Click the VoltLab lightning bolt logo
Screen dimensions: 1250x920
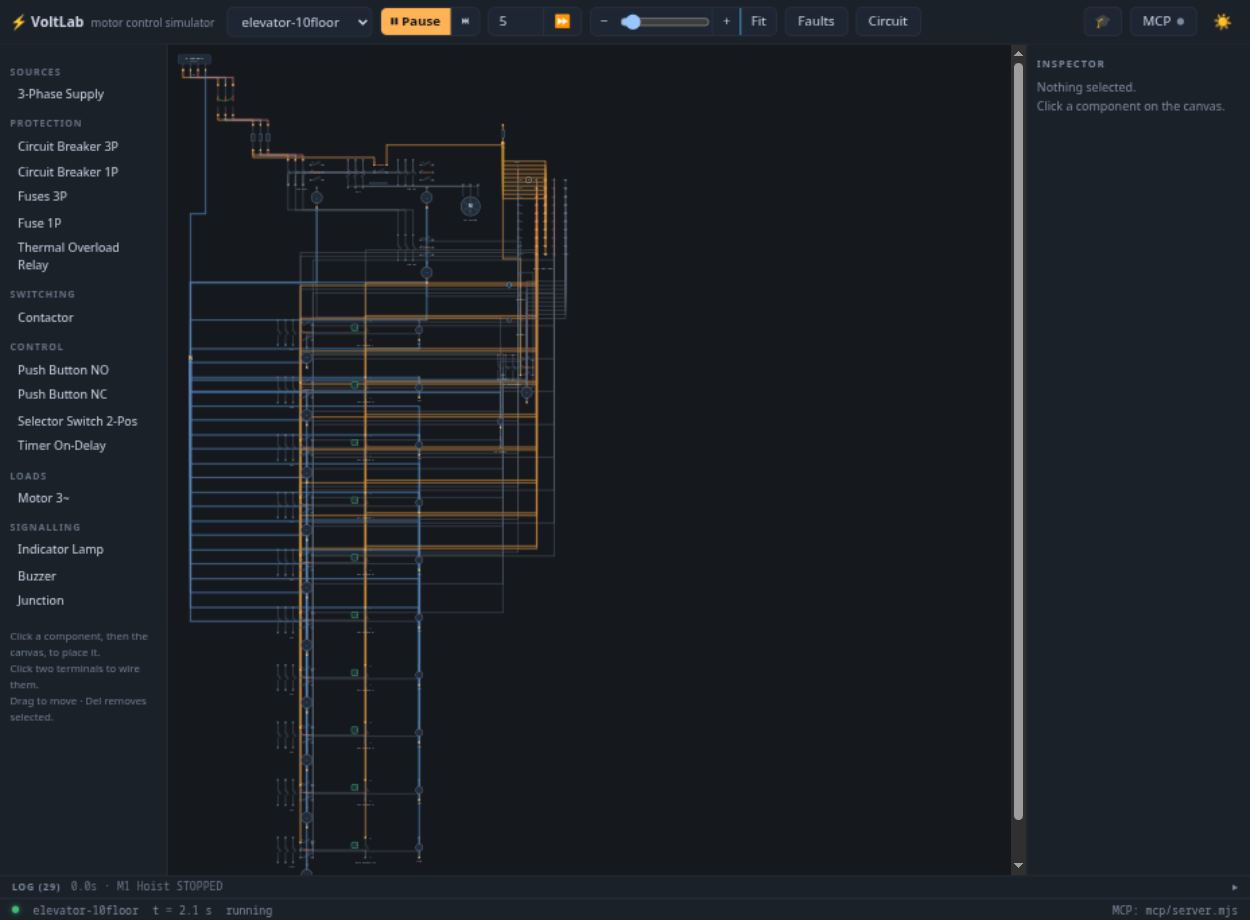tap(18, 22)
